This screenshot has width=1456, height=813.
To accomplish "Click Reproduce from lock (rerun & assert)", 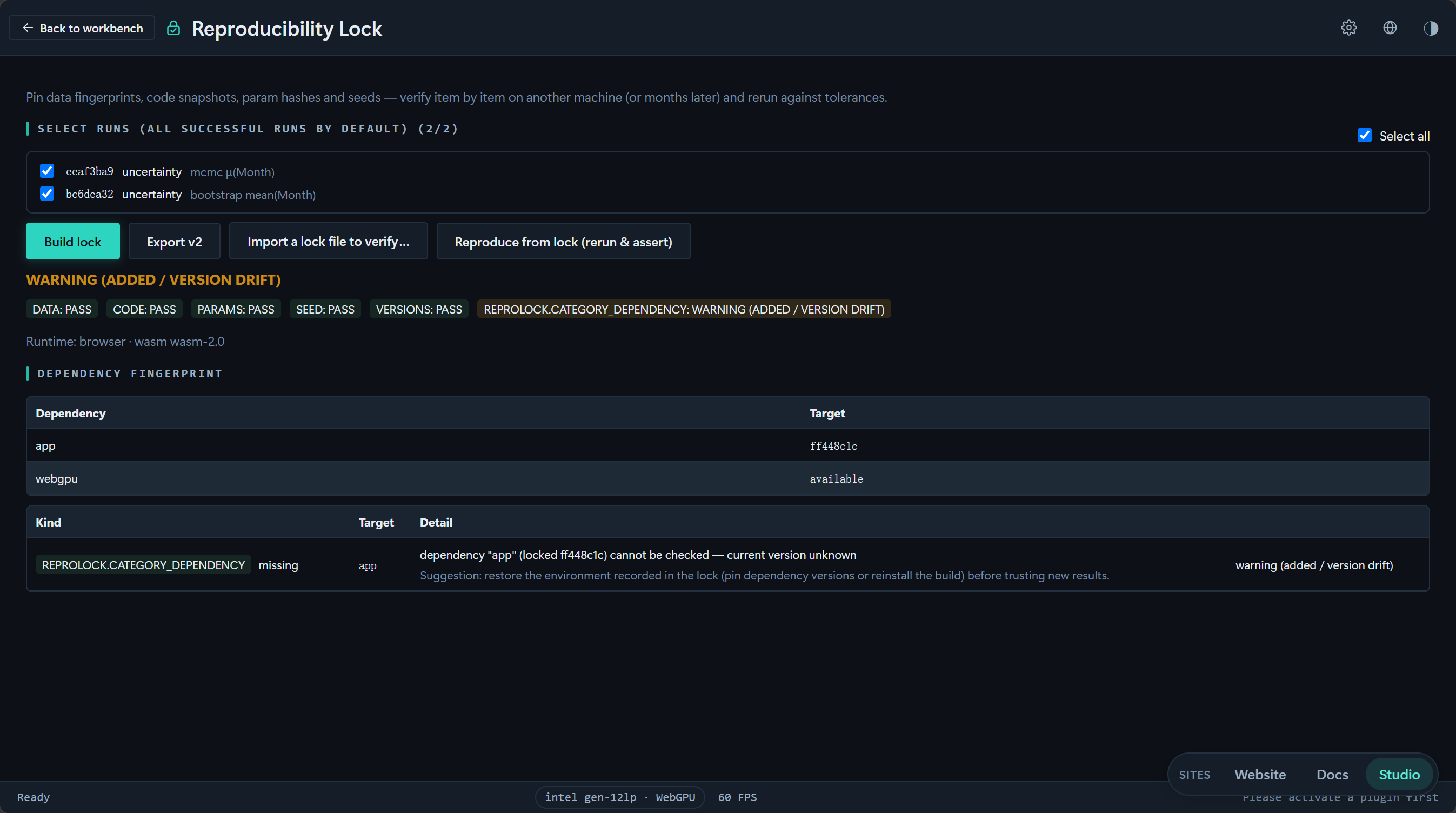I will 563,242.
